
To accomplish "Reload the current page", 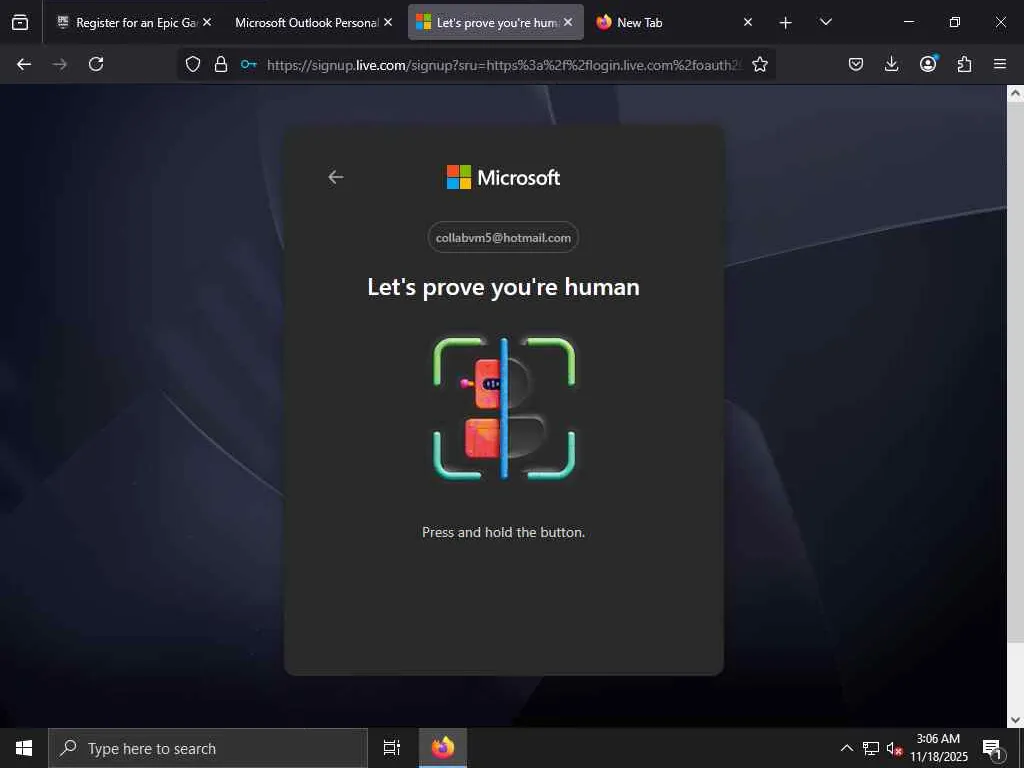I will pos(96,64).
